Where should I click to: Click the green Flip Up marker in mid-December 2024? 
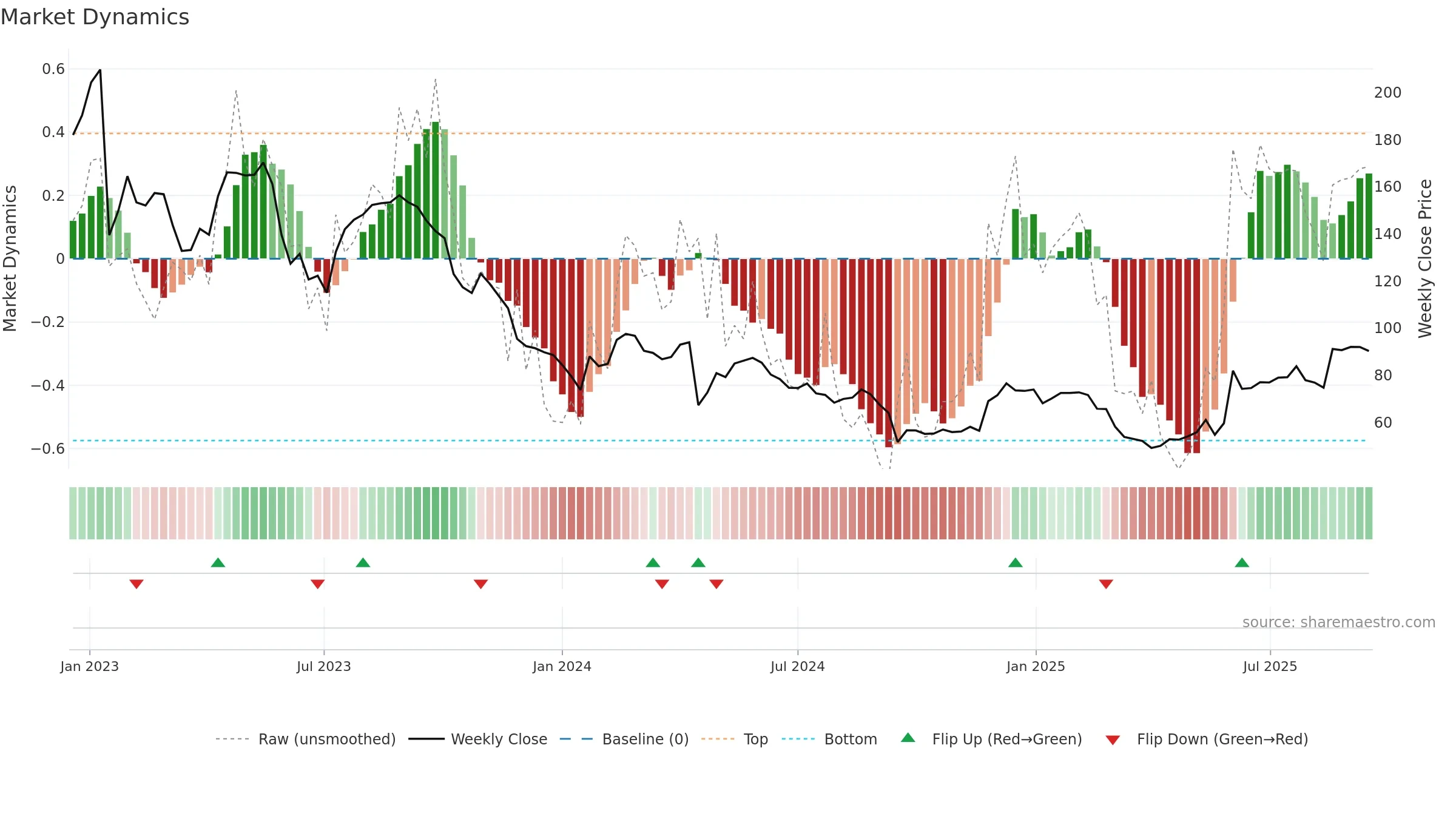coord(1016,562)
